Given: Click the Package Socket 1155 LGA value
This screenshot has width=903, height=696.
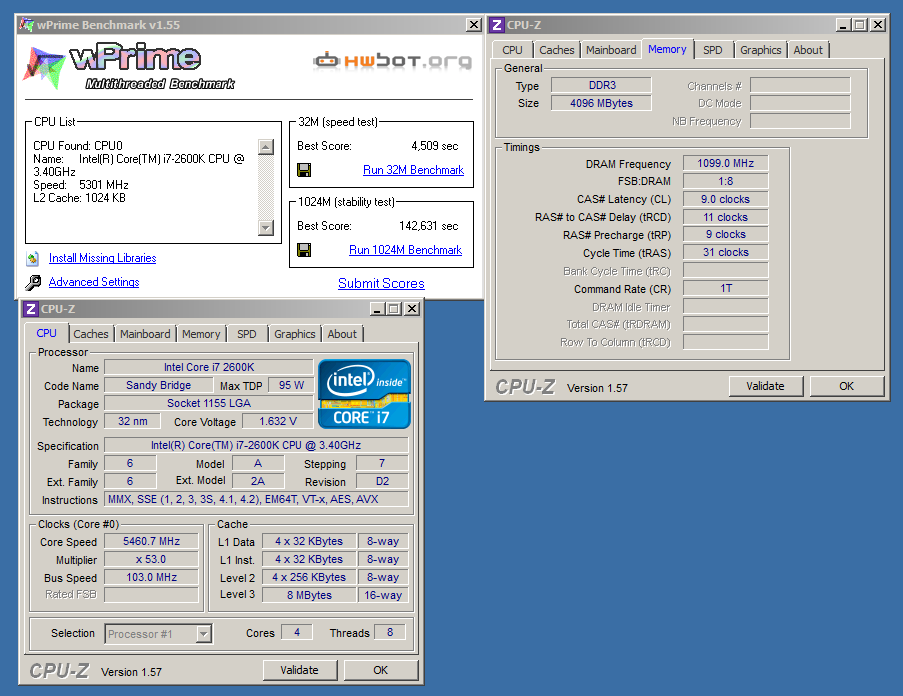Looking at the screenshot, I should 208,403.
